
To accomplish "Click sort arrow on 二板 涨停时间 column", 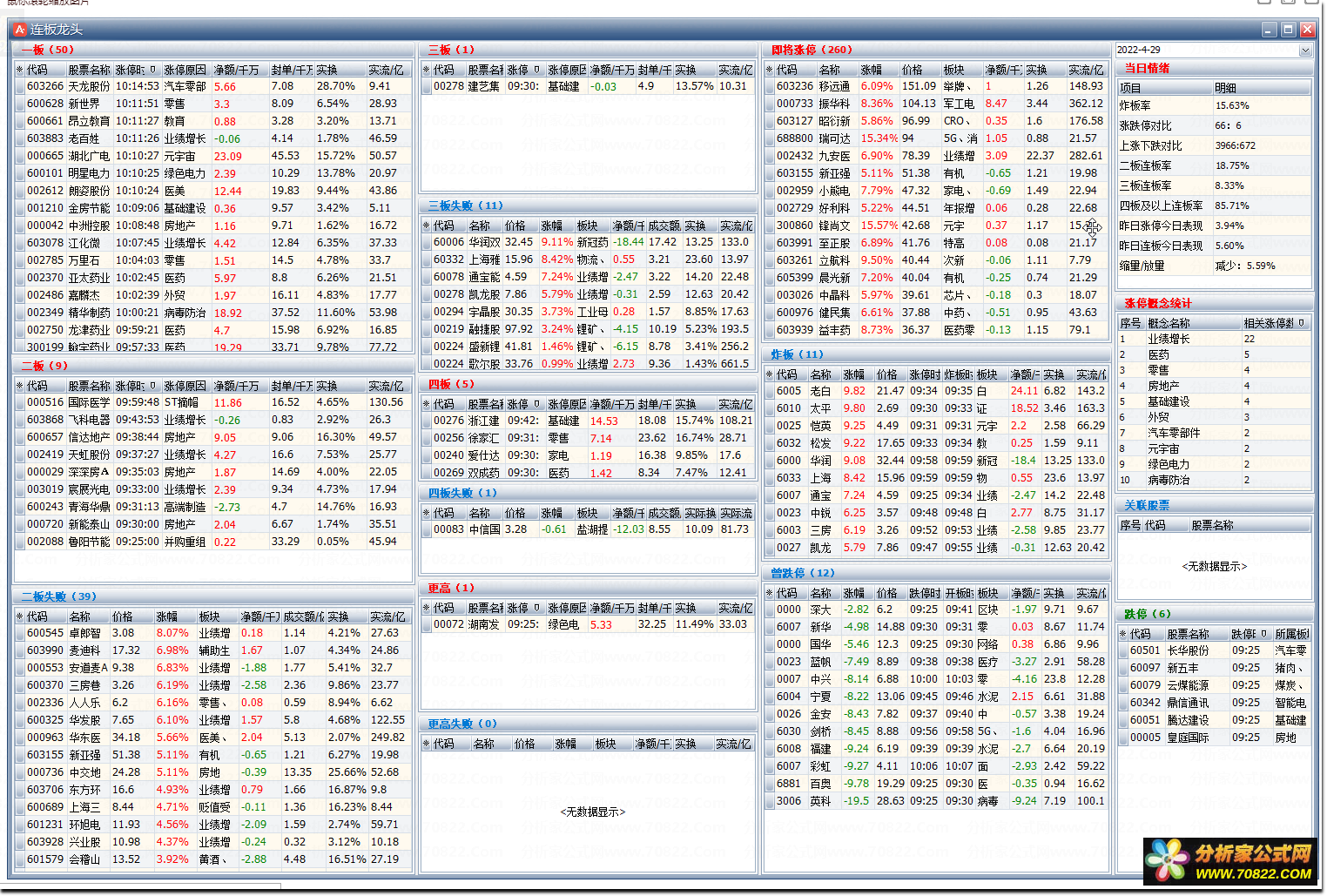I will 153,386.
